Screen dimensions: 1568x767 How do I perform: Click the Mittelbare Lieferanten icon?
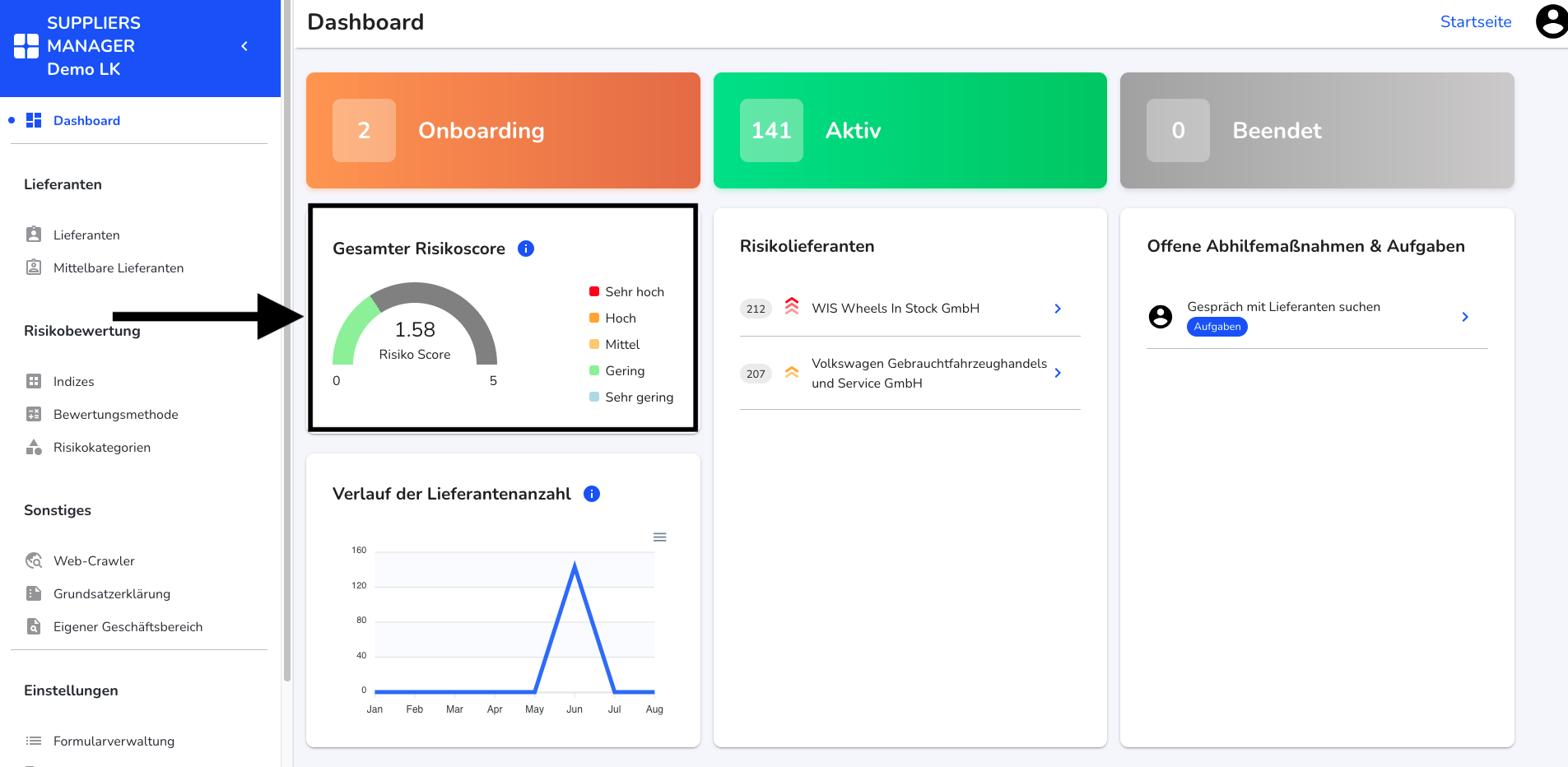click(x=34, y=267)
